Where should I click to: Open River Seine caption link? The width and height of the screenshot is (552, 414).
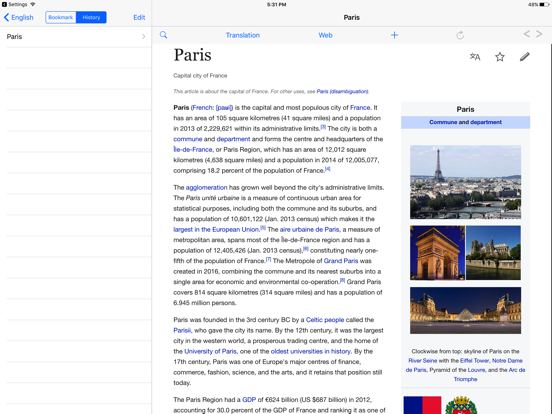pyautogui.click(x=422, y=360)
